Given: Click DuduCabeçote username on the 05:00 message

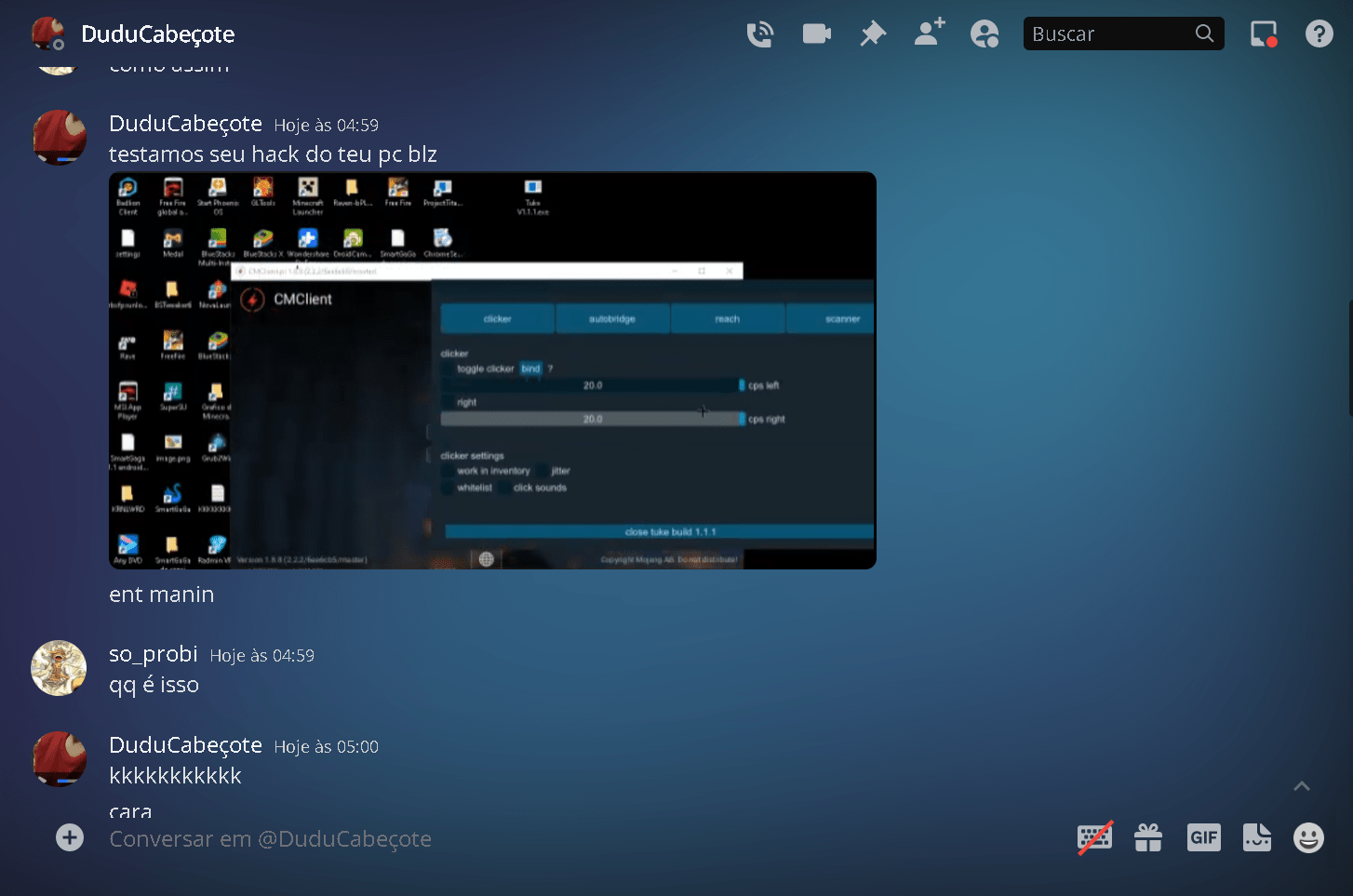Looking at the screenshot, I should (x=185, y=745).
